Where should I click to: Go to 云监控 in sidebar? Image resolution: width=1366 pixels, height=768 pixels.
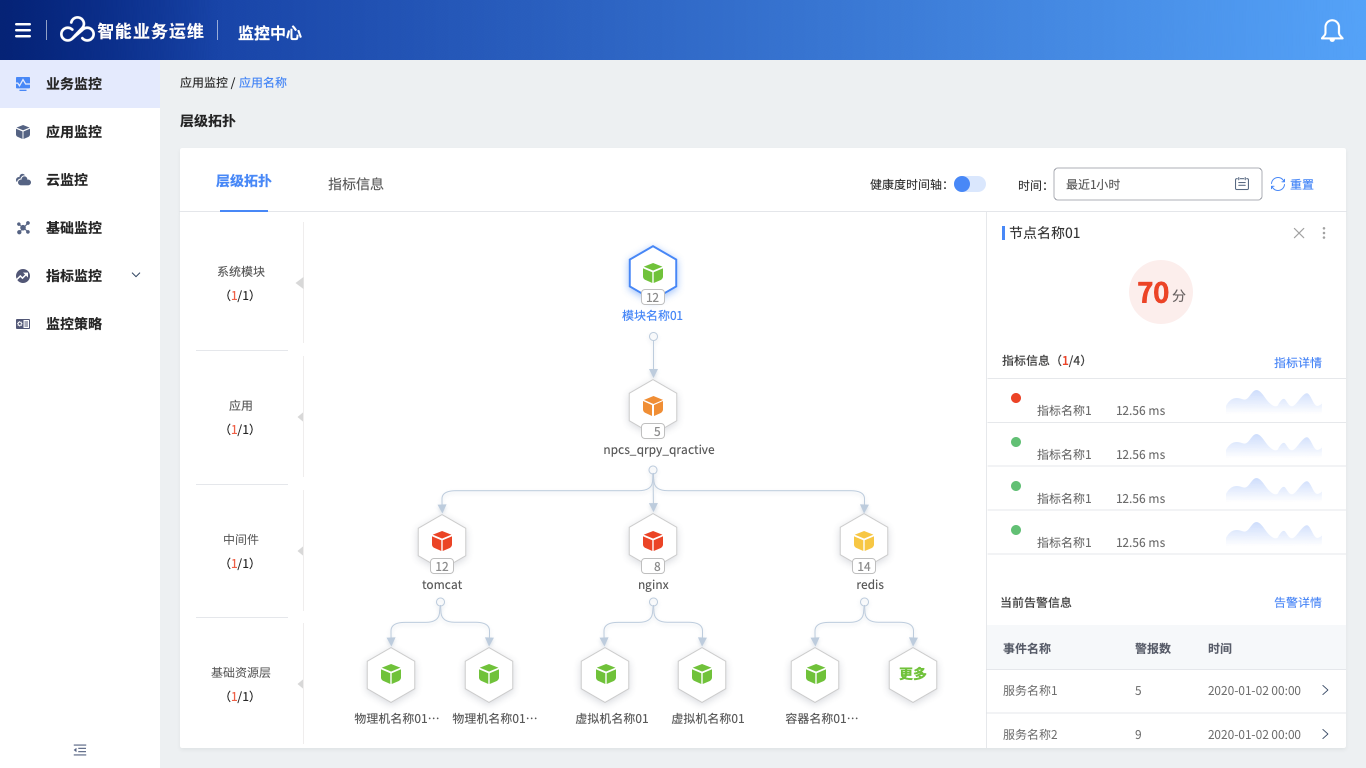80,180
